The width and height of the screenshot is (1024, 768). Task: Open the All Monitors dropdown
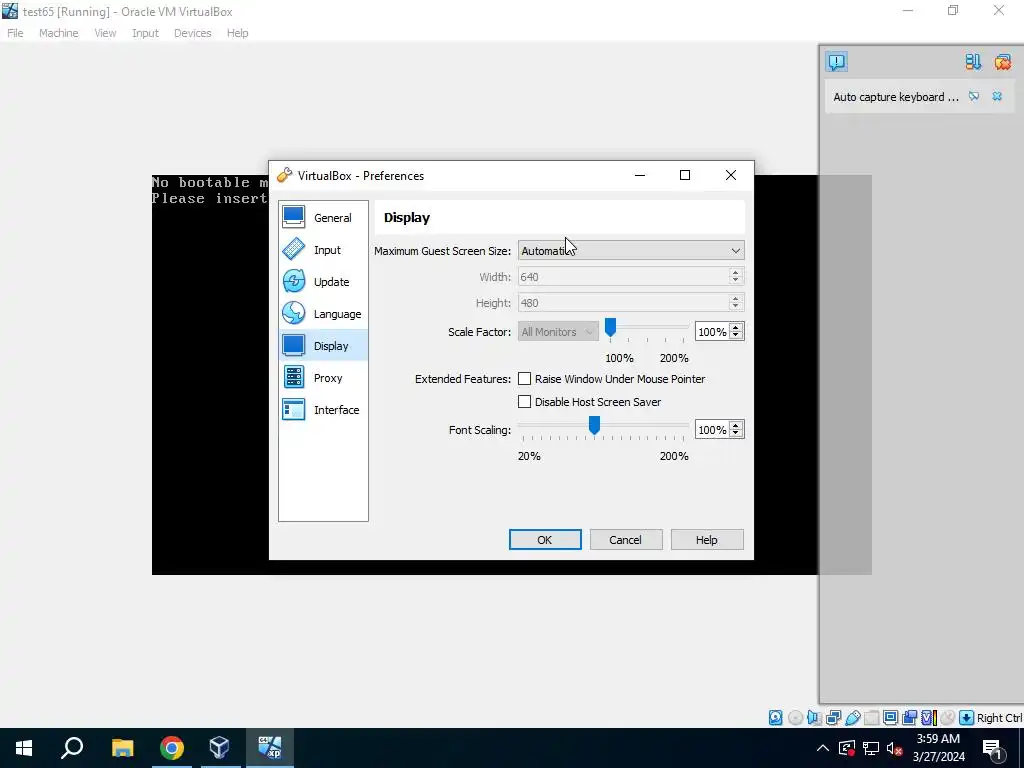(558, 332)
